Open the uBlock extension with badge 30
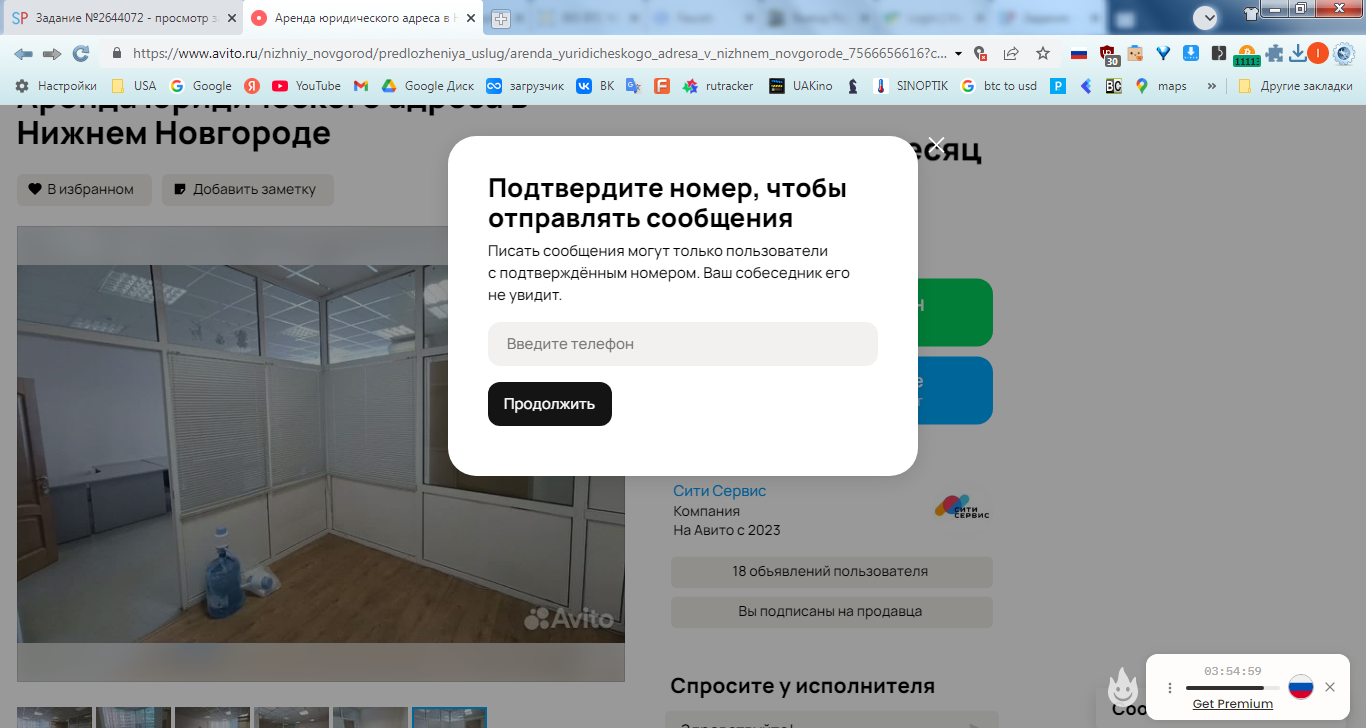 pos(1108,54)
